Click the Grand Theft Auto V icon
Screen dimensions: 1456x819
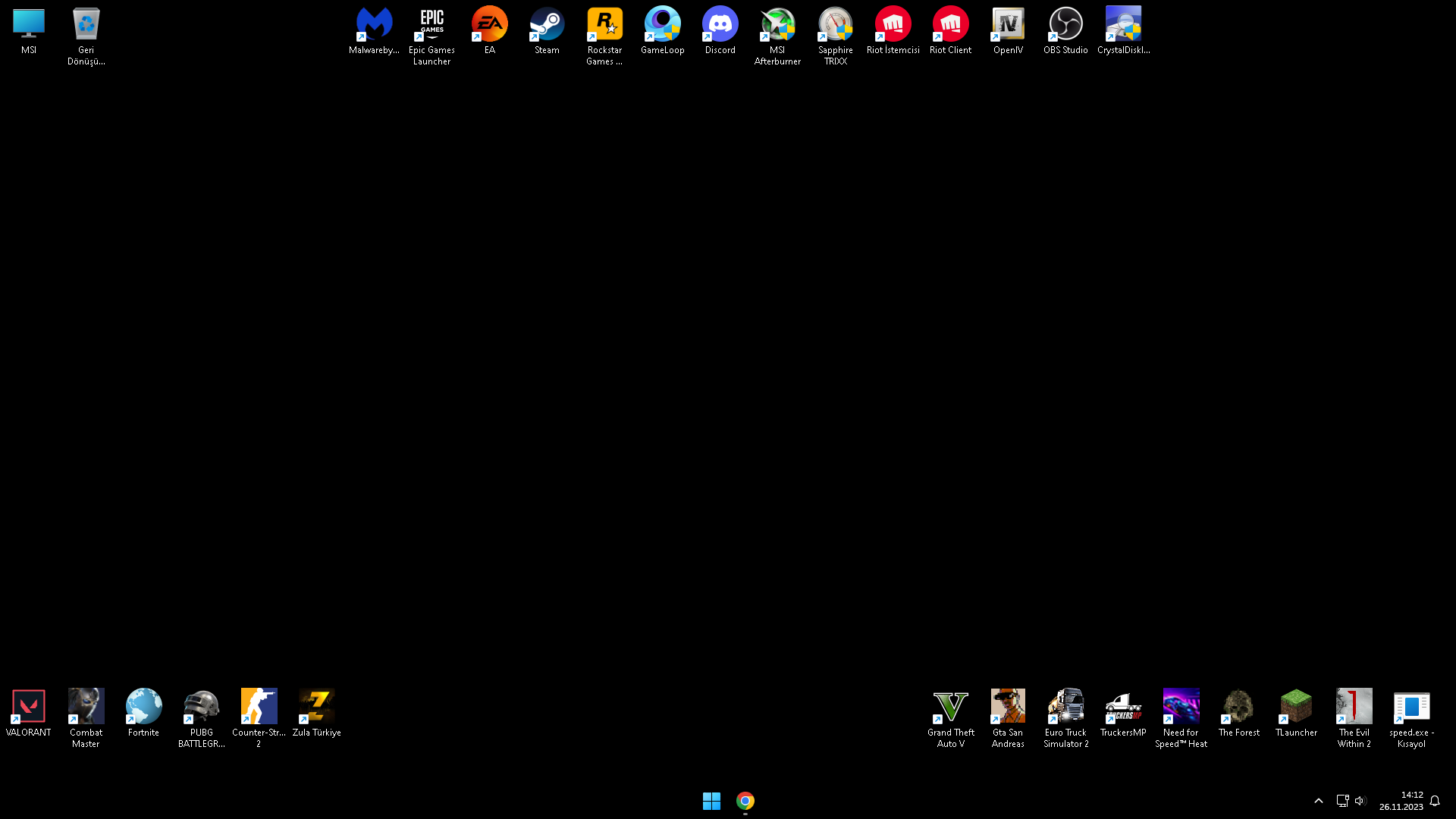950,707
